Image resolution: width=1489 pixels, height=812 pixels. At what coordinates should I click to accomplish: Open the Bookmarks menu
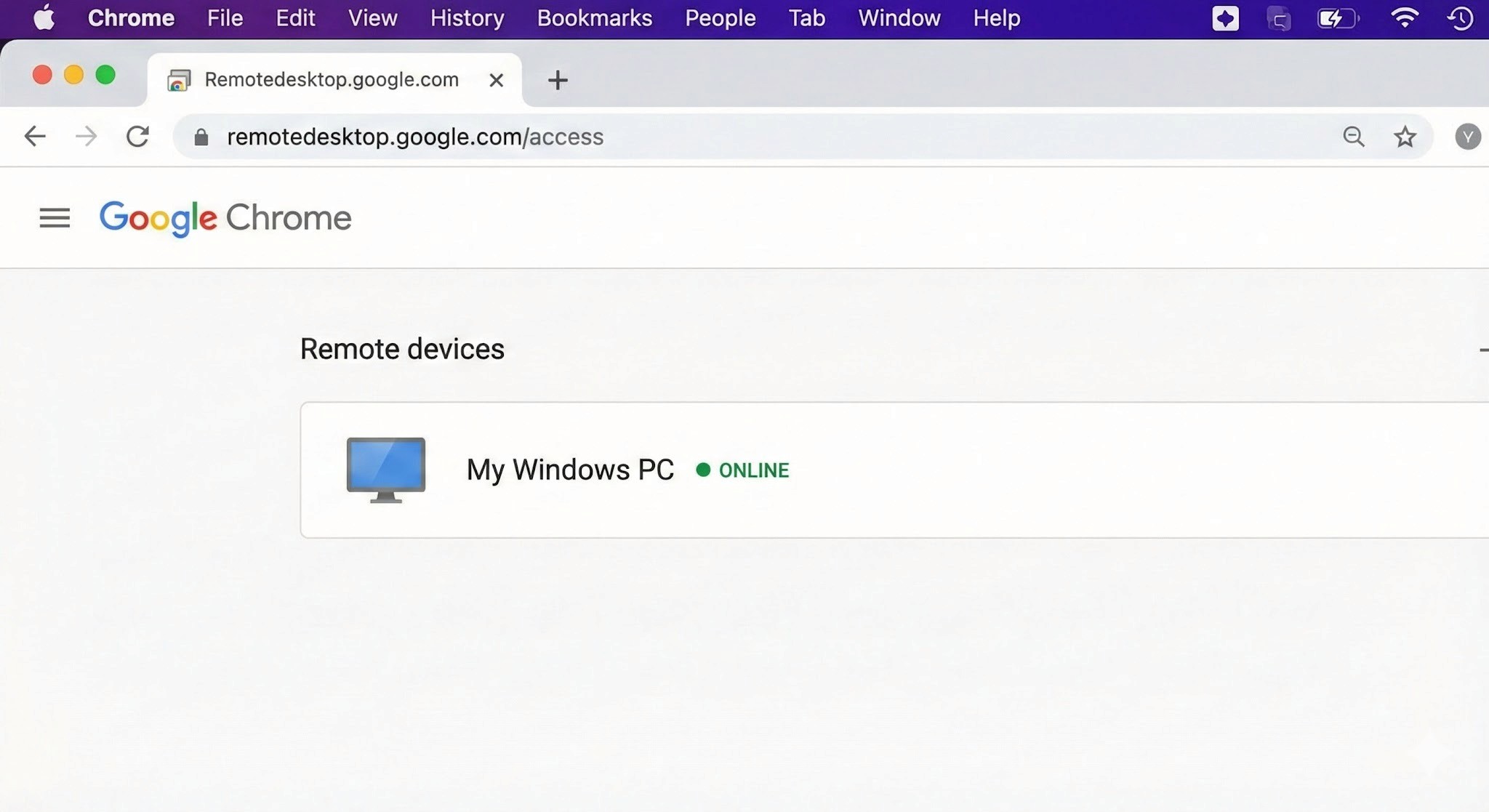[594, 17]
